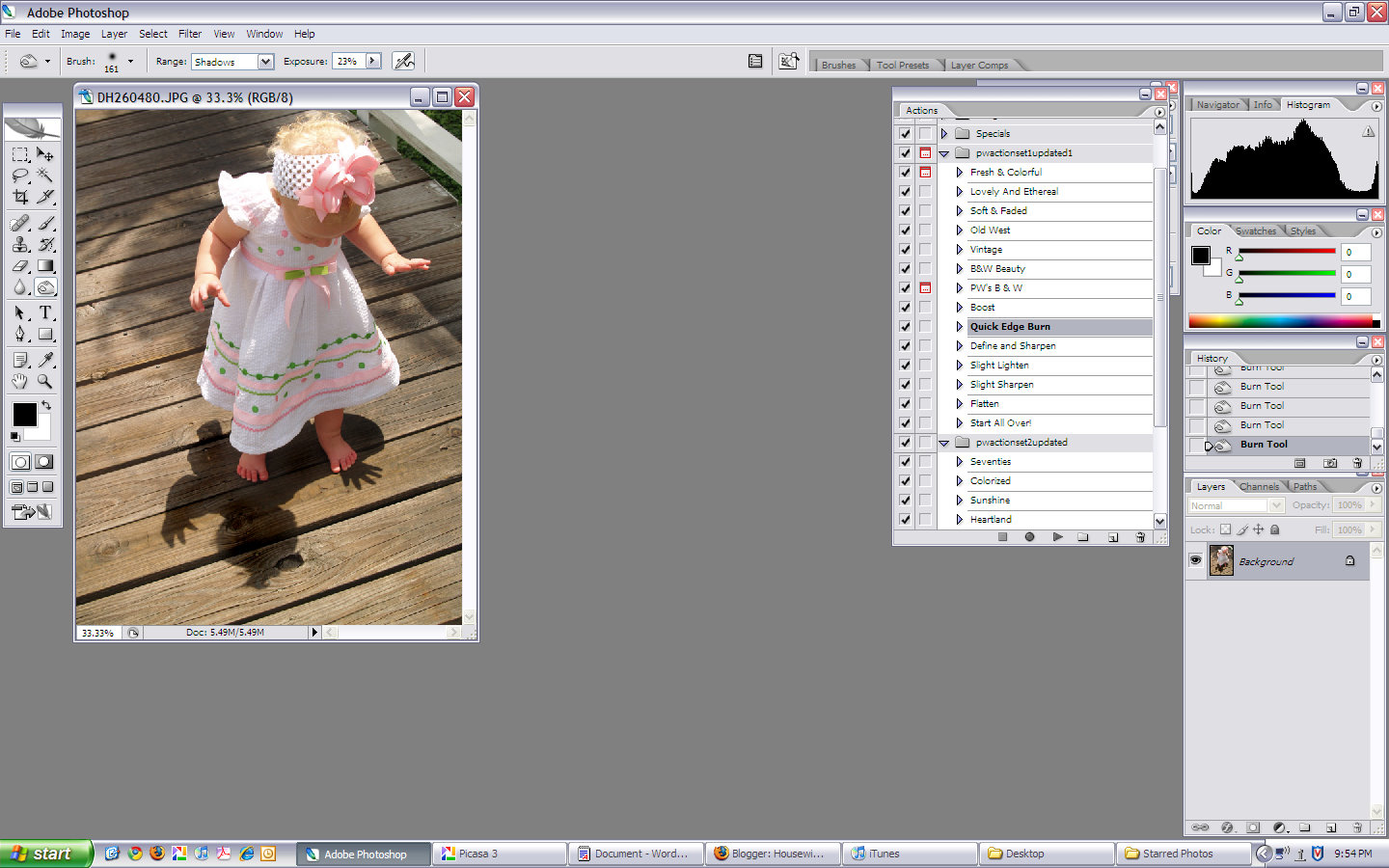Image resolution: width=1389 pixels, height=868 pixels.
Task: Activate the Zoom tool
Action: point(45,384)
